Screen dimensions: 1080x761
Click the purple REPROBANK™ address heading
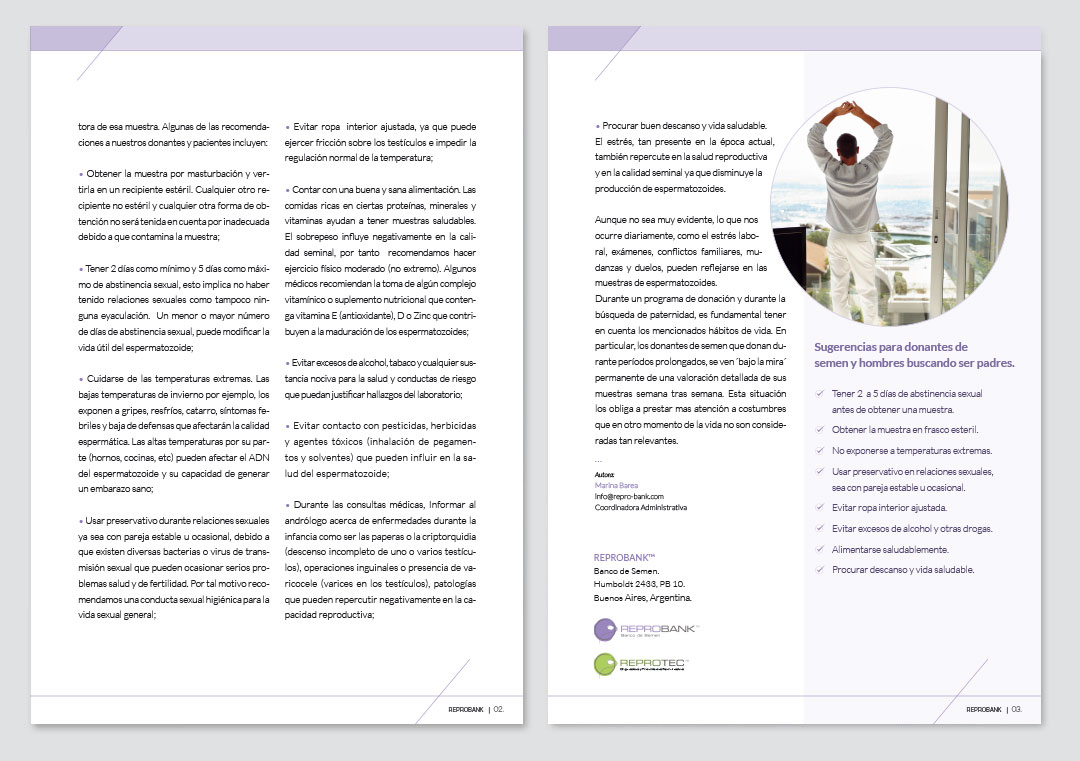[625, 557]
